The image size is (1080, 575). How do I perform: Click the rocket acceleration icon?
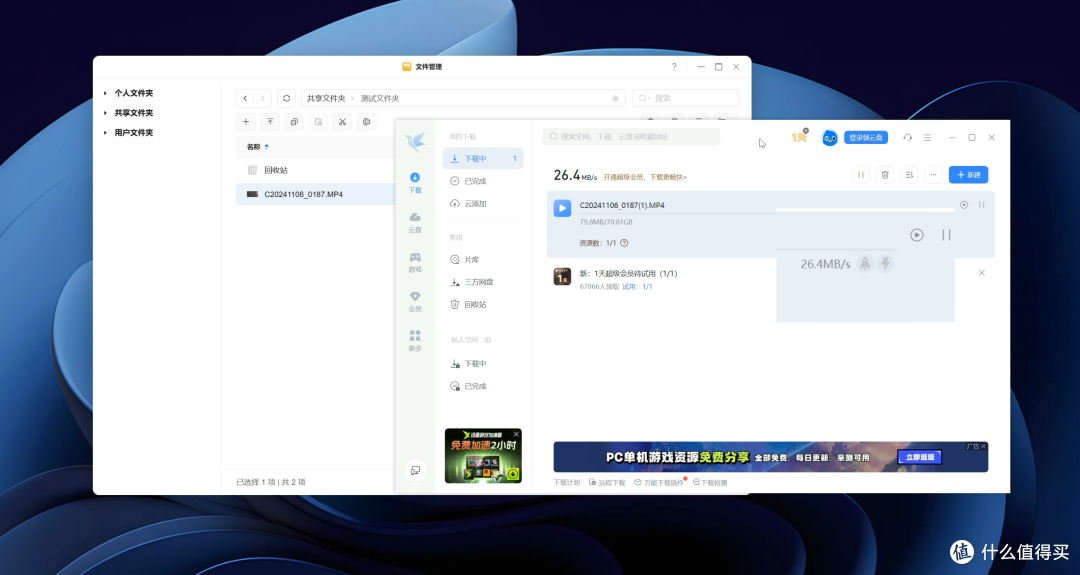coord(865,264)
